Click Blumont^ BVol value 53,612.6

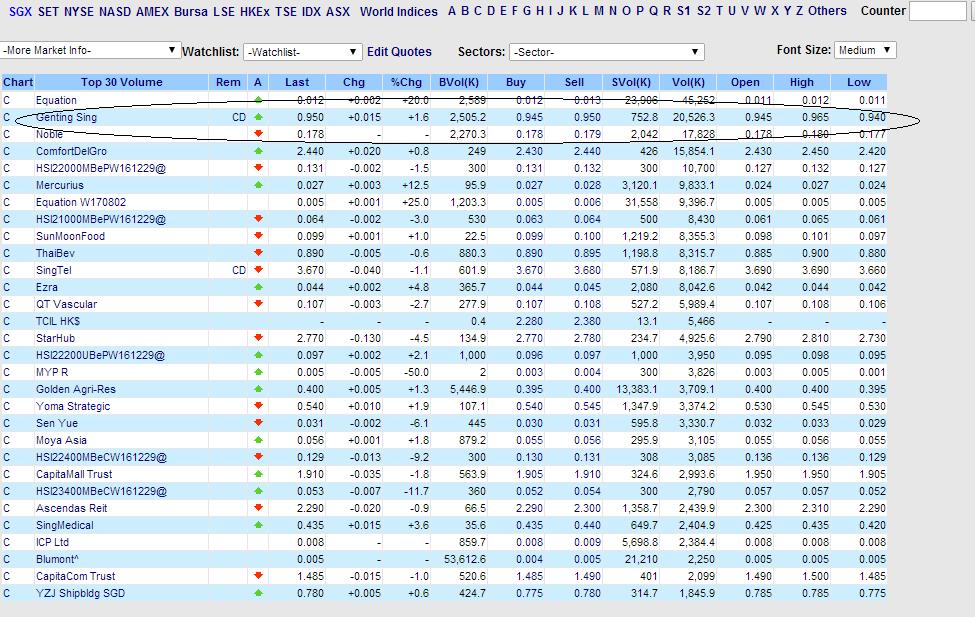(464, 559)
